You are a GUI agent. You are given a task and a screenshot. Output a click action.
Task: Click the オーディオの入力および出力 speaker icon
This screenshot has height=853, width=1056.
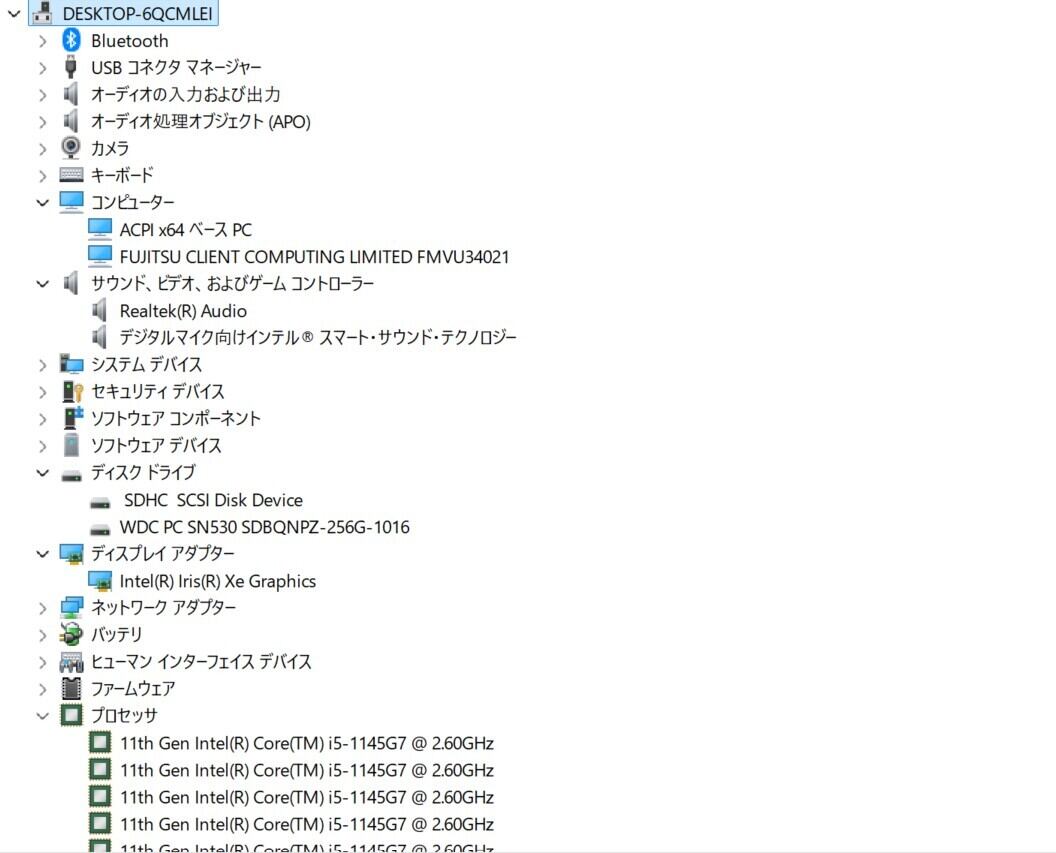(71, 94)
